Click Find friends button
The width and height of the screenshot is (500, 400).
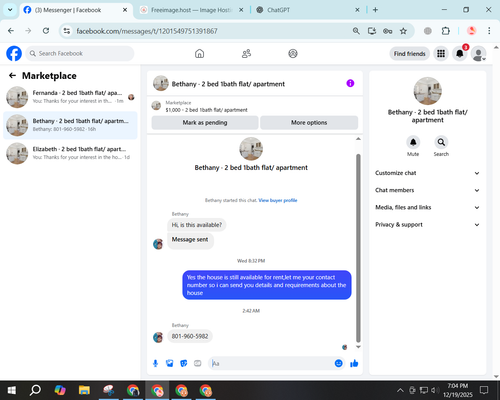409,54
